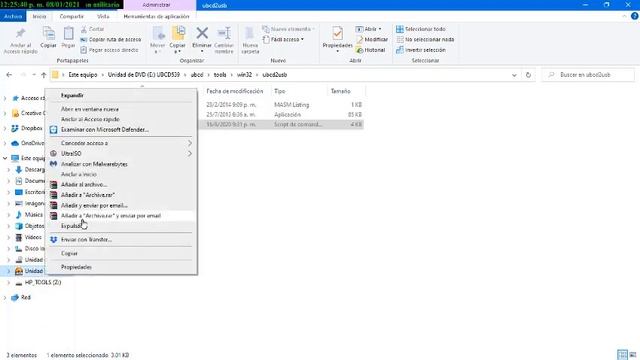Select Dropbox in navigation pane
Viewport: 640px width, 360px height.
(x=31, y=128)
